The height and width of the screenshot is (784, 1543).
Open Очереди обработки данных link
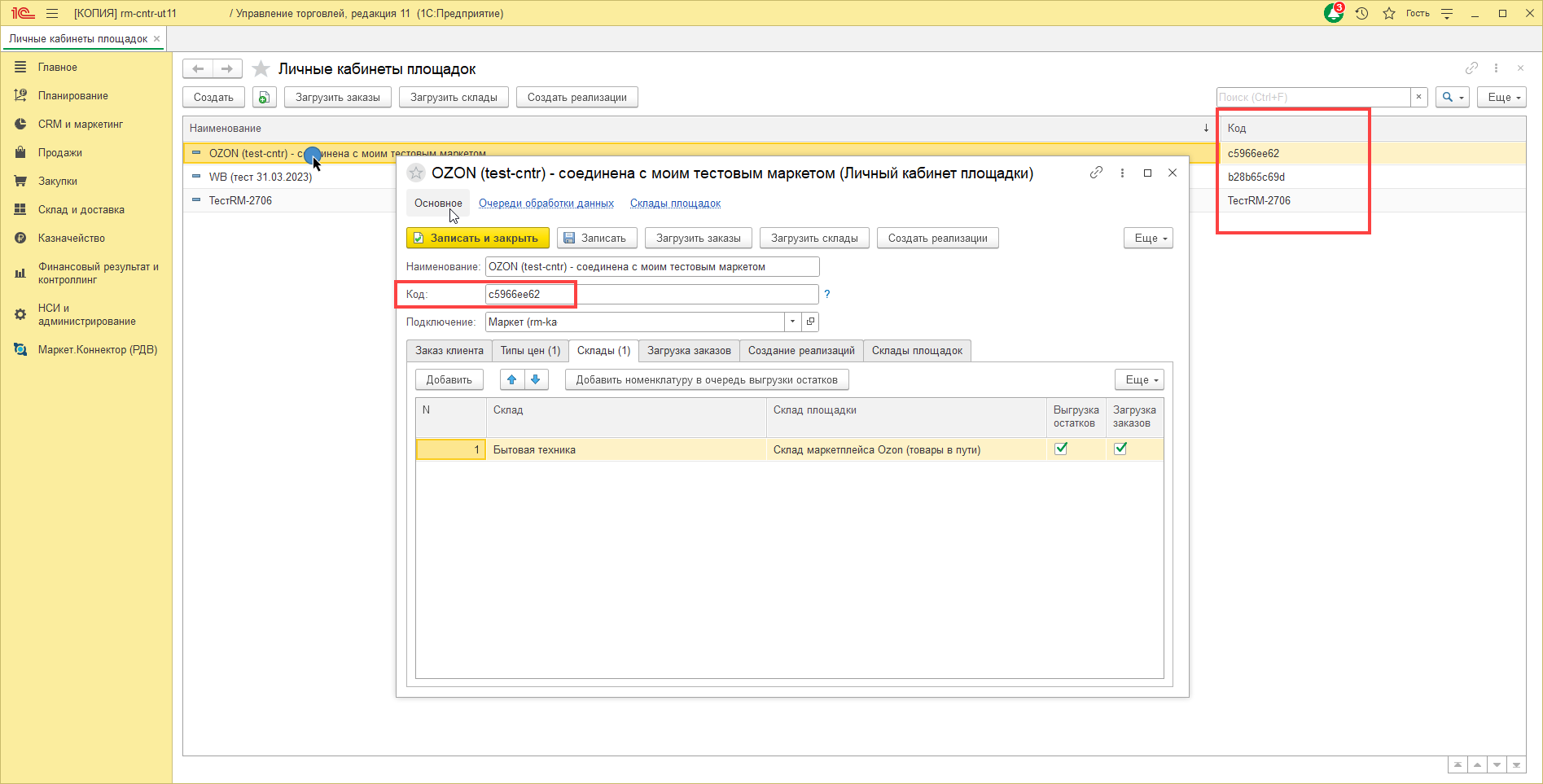(546, 204)
